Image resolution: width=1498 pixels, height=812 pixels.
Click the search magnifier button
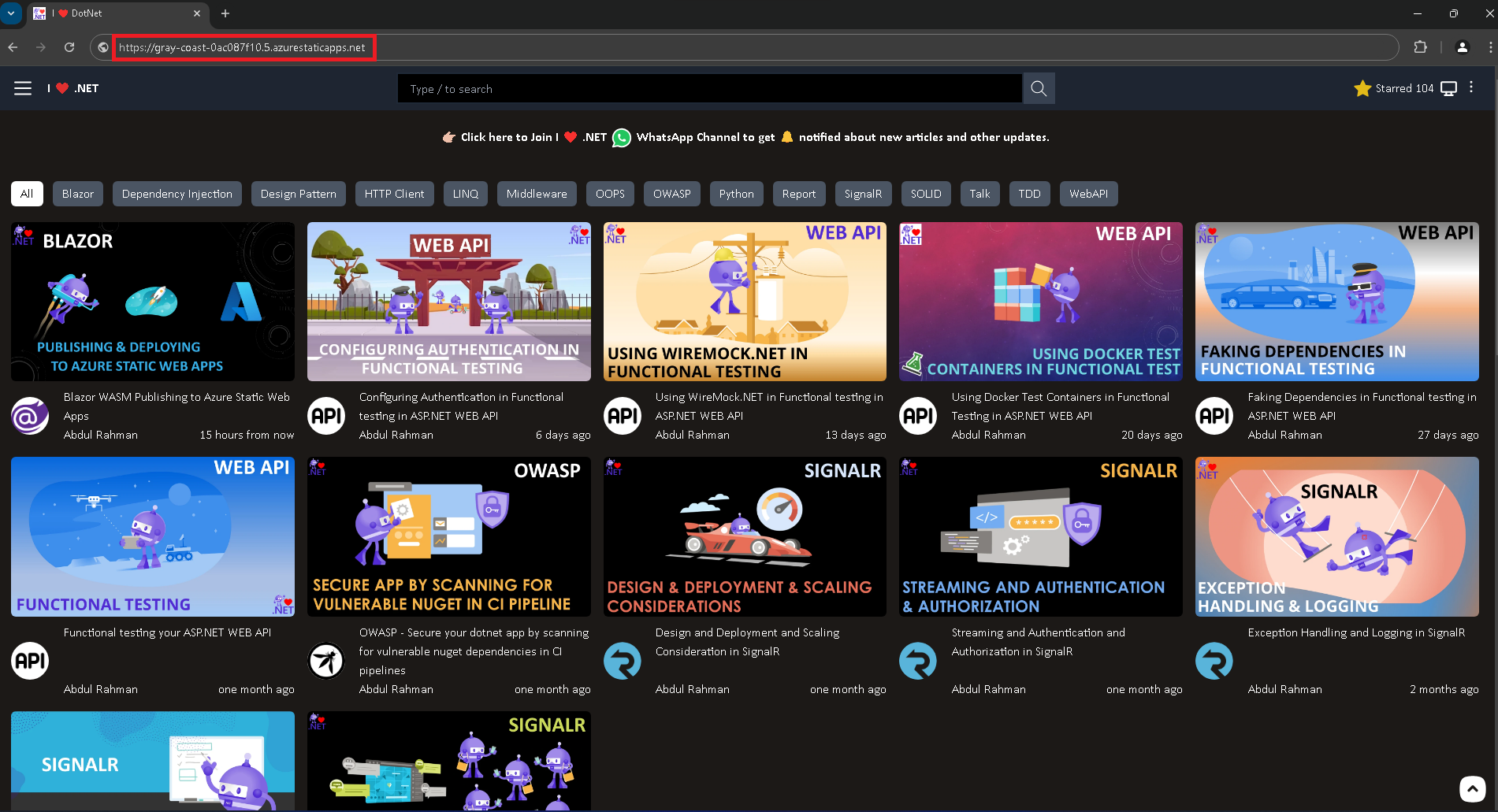(x=1039, y=88)
